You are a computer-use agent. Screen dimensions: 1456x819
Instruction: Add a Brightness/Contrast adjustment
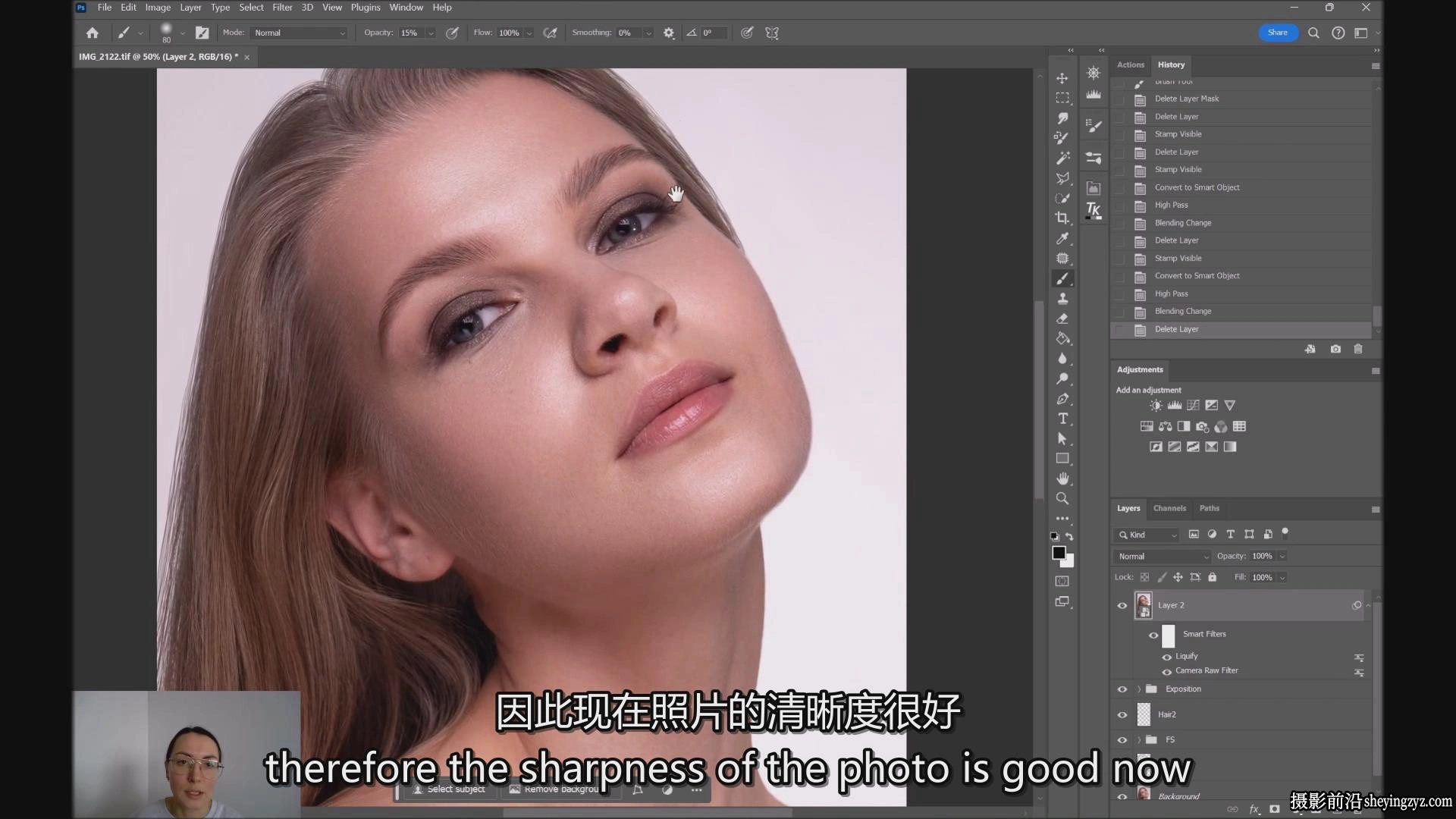(1156, 405)
